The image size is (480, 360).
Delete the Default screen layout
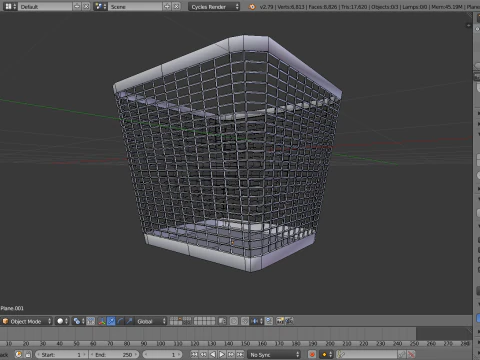86,6
